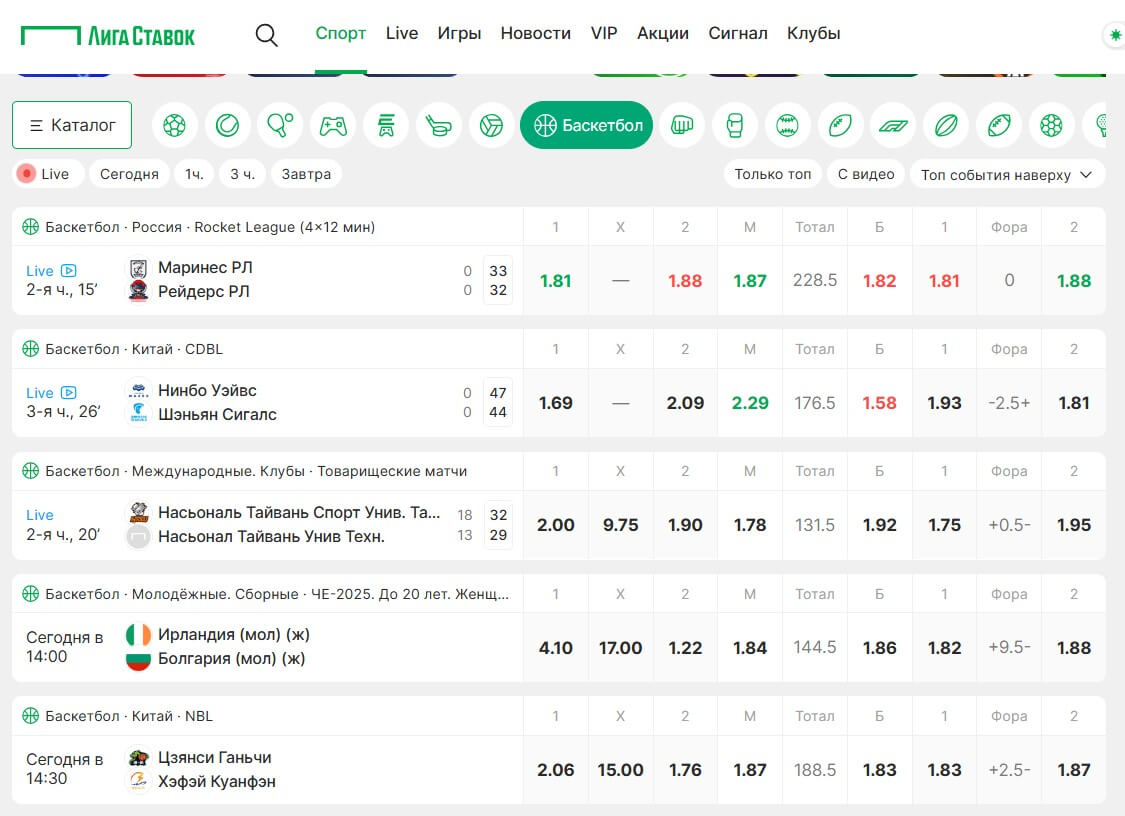The height and width of the screenshot is (816, 1125).
Task: Click basketball icon beside Rocket League header
Action: 31,227
